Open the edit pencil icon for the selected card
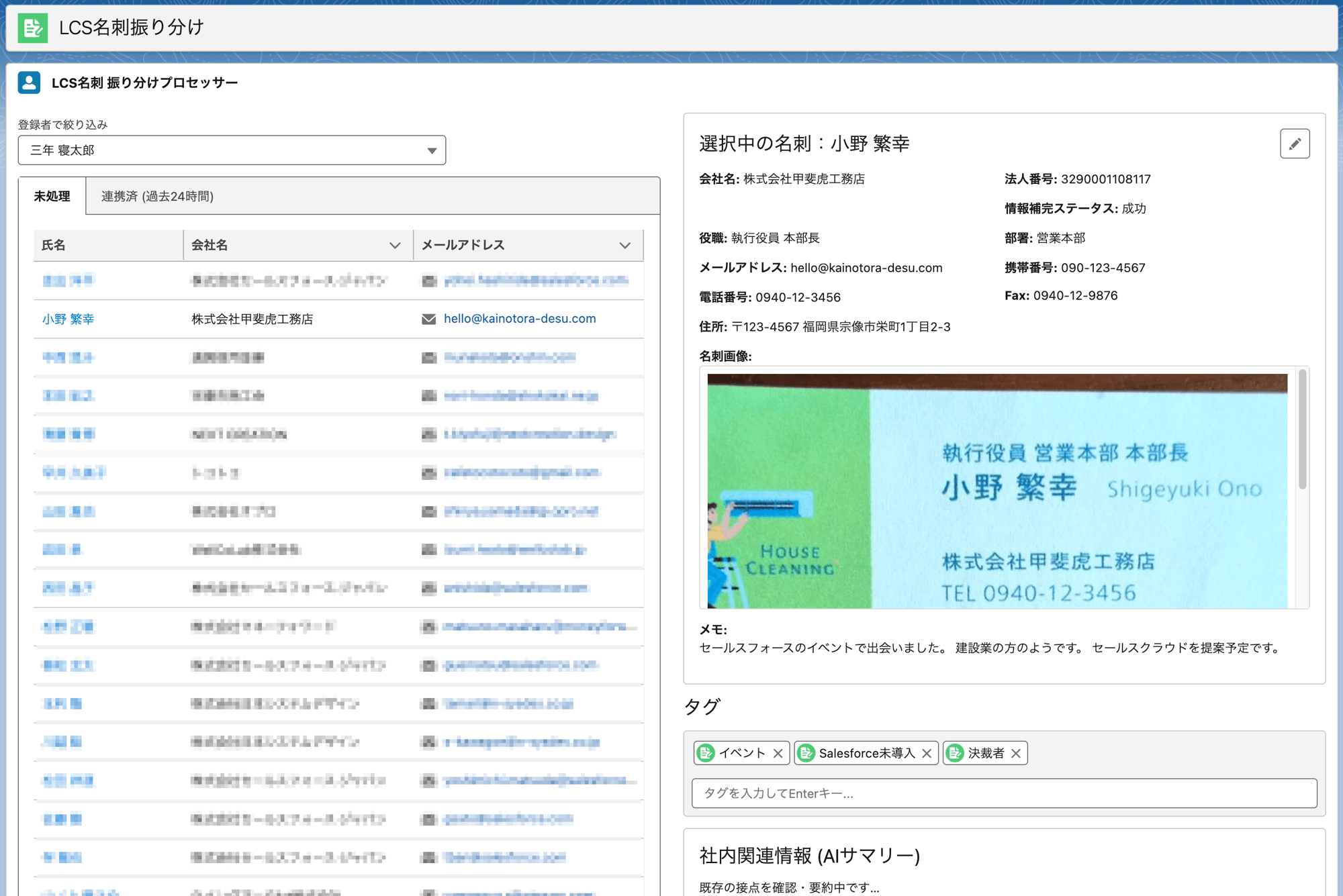Viewport: 1343px width, 896px height. click(x=1296, y=143)
